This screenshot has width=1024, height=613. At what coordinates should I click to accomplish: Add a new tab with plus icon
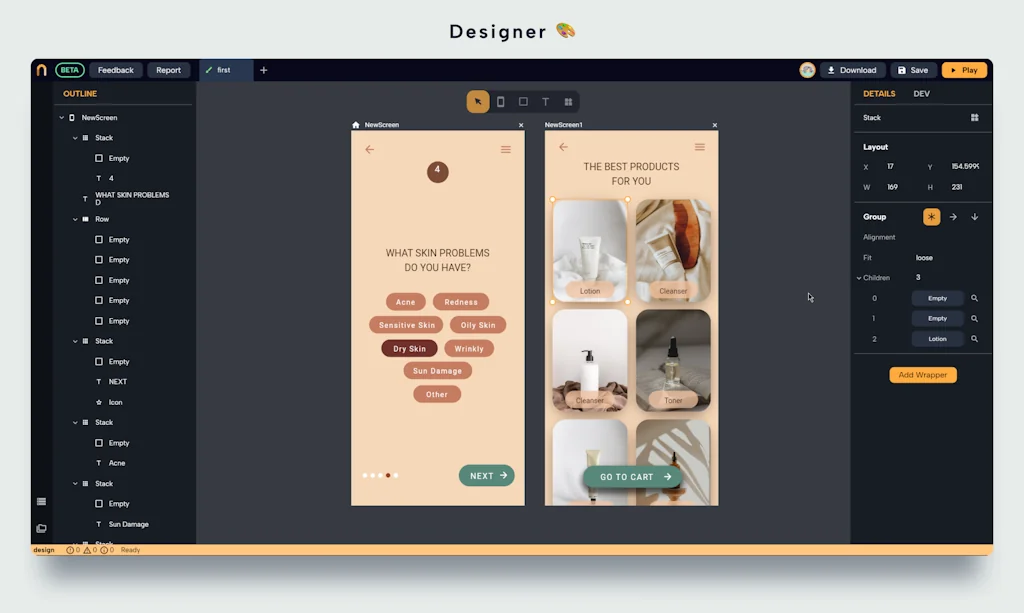click(x=264, y=70)
